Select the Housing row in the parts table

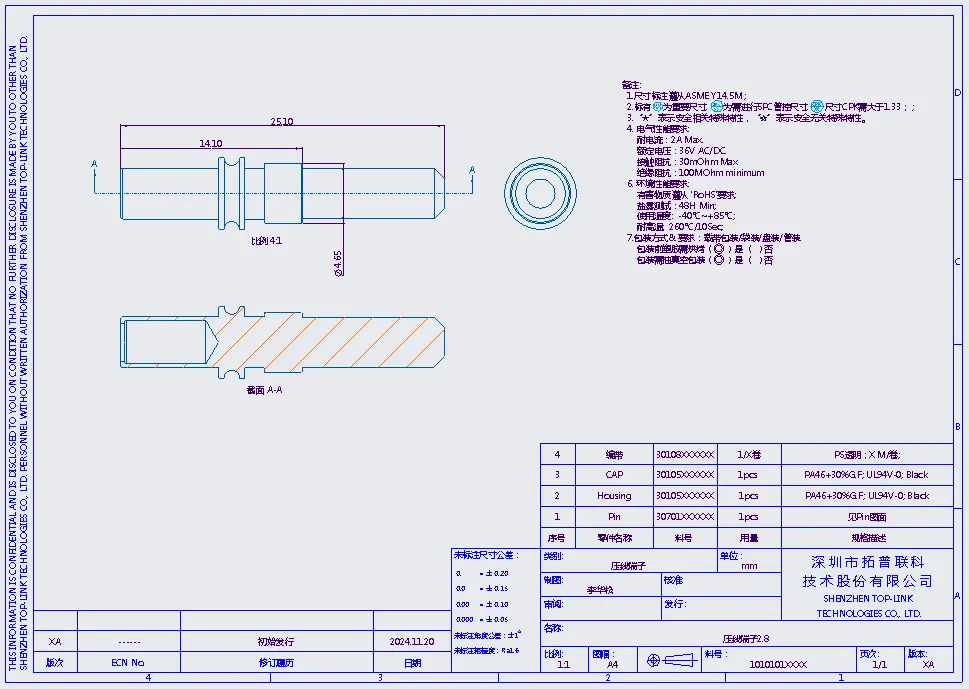[614, 496]
